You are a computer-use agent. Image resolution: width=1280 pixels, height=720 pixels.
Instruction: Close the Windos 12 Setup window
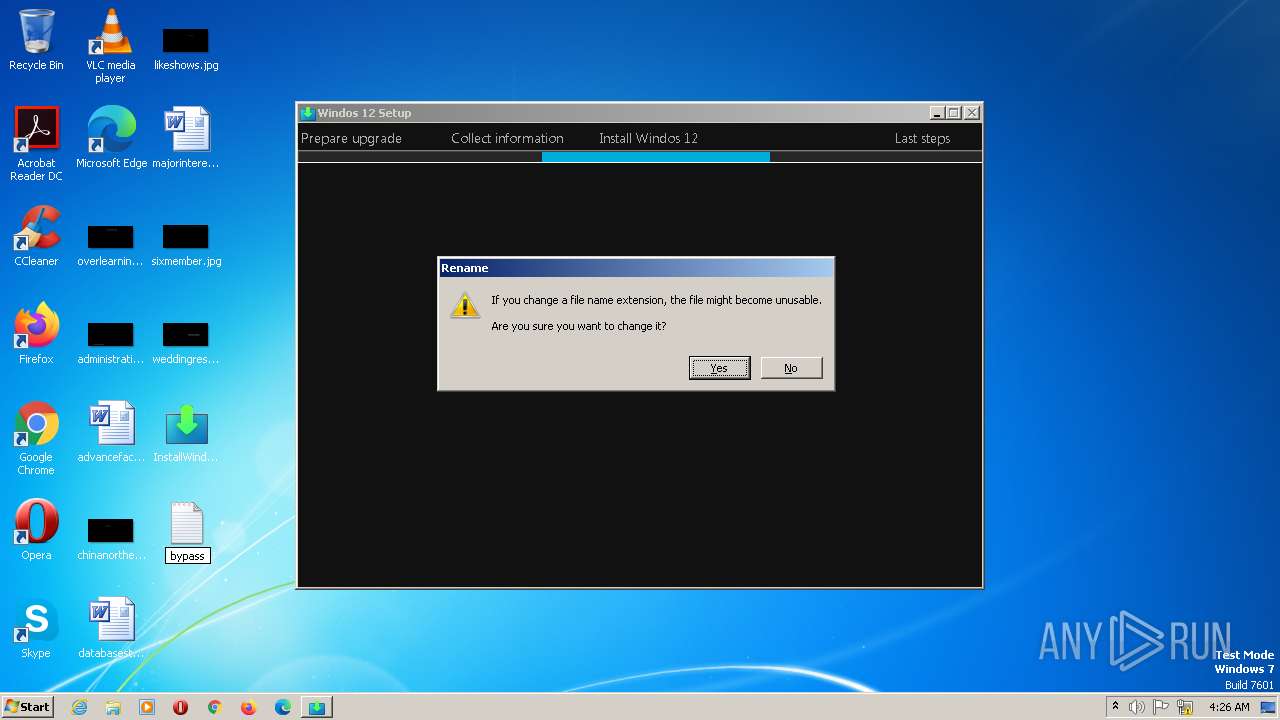(x=971, y=113)
